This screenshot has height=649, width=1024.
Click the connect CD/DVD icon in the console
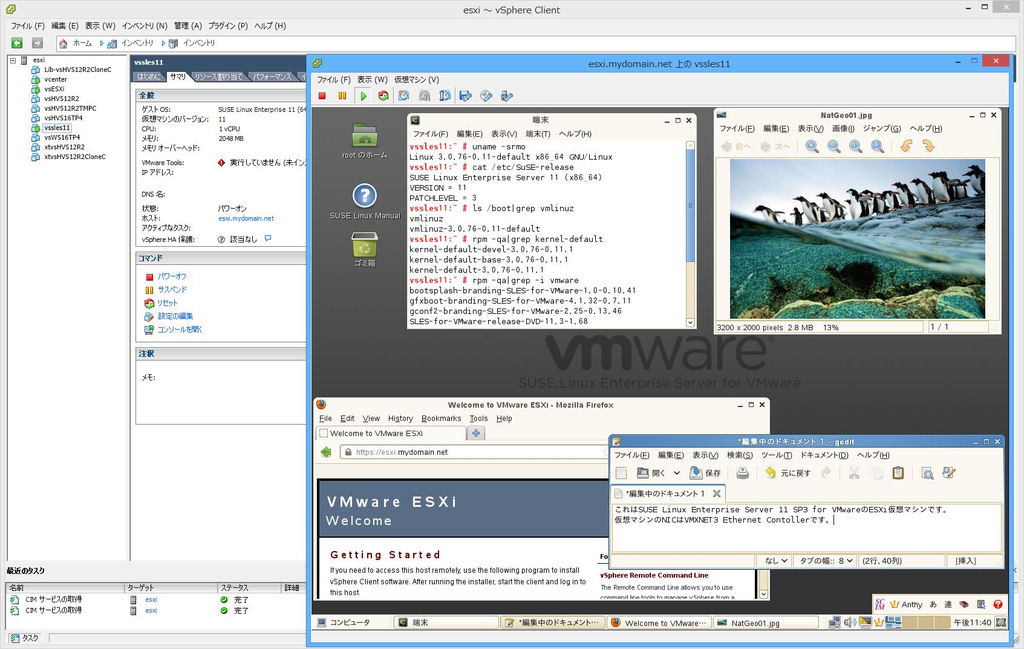pyautogui.click(x=486, y=96)
